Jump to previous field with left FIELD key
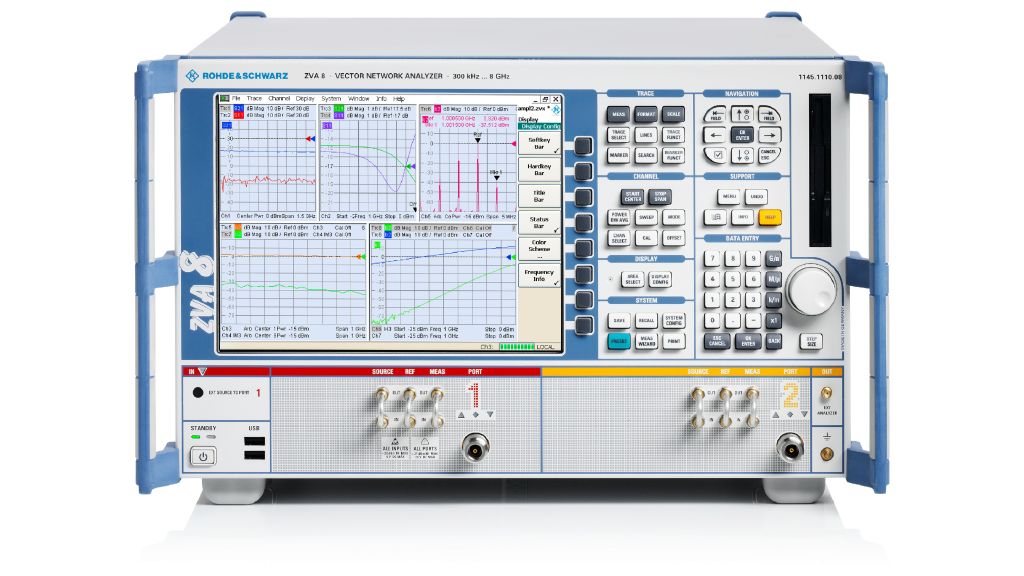 715,115
